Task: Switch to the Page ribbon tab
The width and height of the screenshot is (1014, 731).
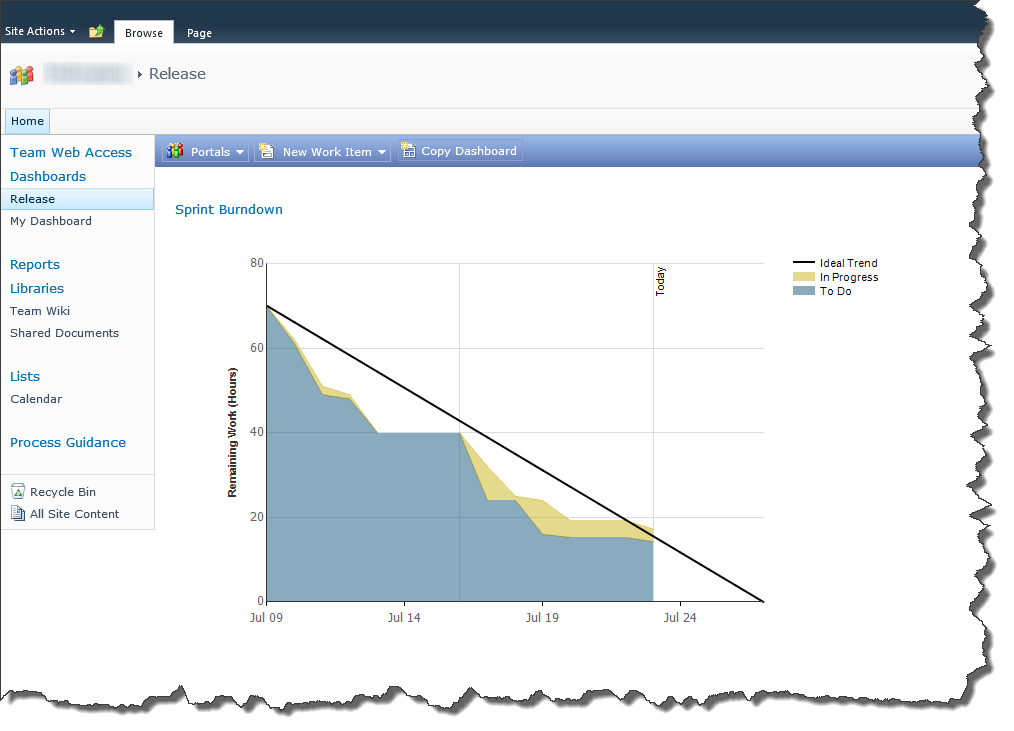Action: tap(199, 33)
